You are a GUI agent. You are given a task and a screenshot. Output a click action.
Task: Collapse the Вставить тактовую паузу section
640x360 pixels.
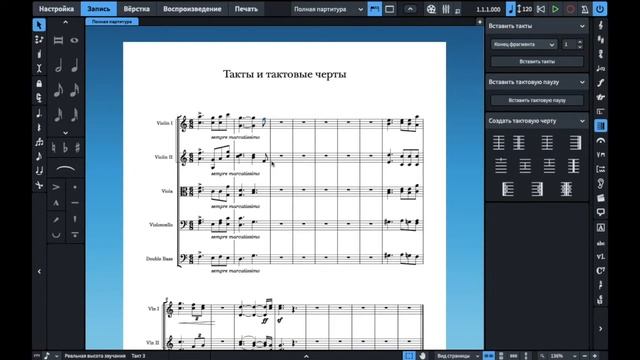582,82
